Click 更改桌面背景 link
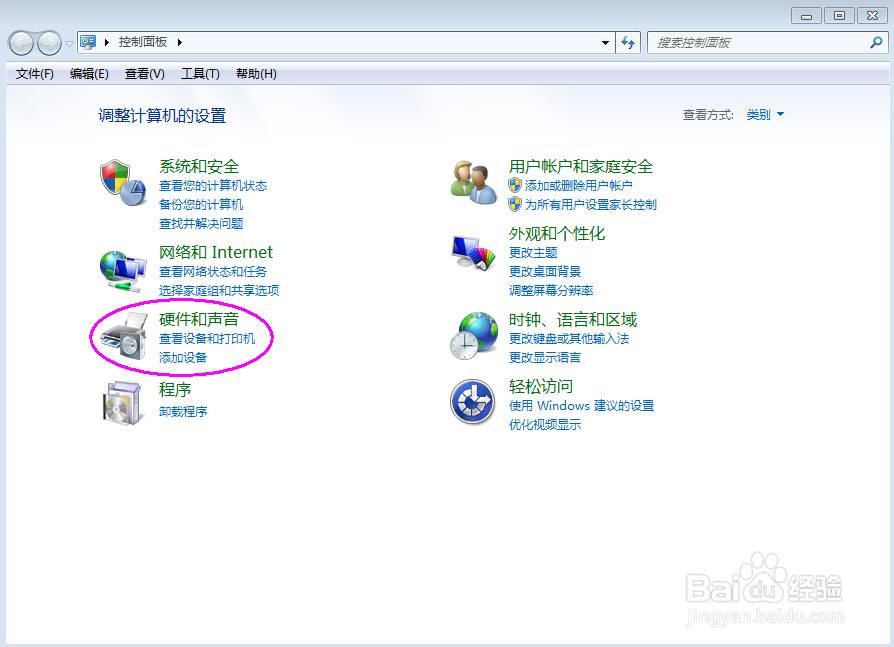 point(545,271)
